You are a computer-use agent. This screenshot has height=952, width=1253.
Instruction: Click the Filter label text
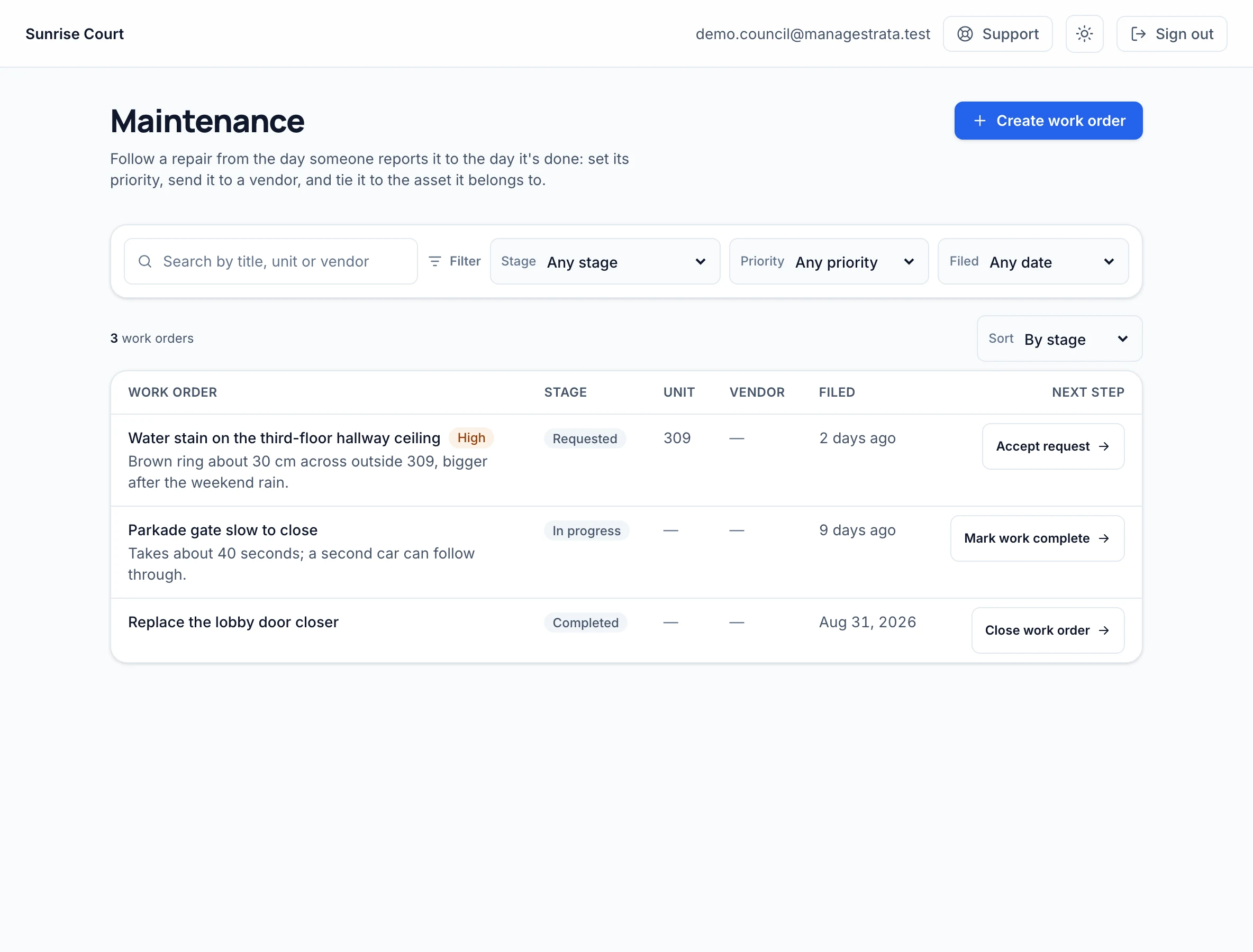465,261
